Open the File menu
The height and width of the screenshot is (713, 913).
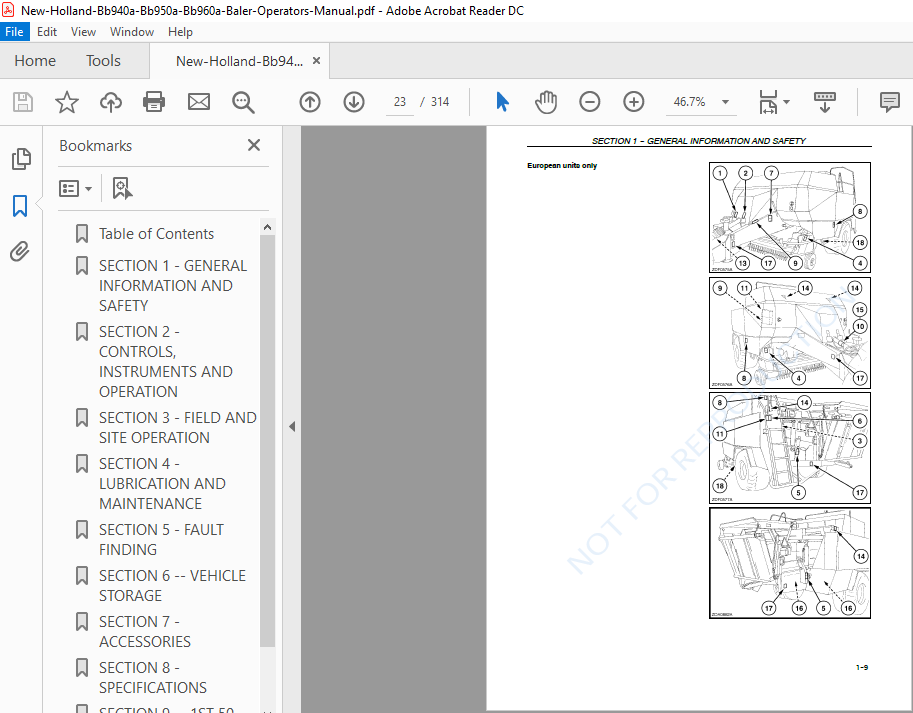pyautogui.click(x=14, y=31)
